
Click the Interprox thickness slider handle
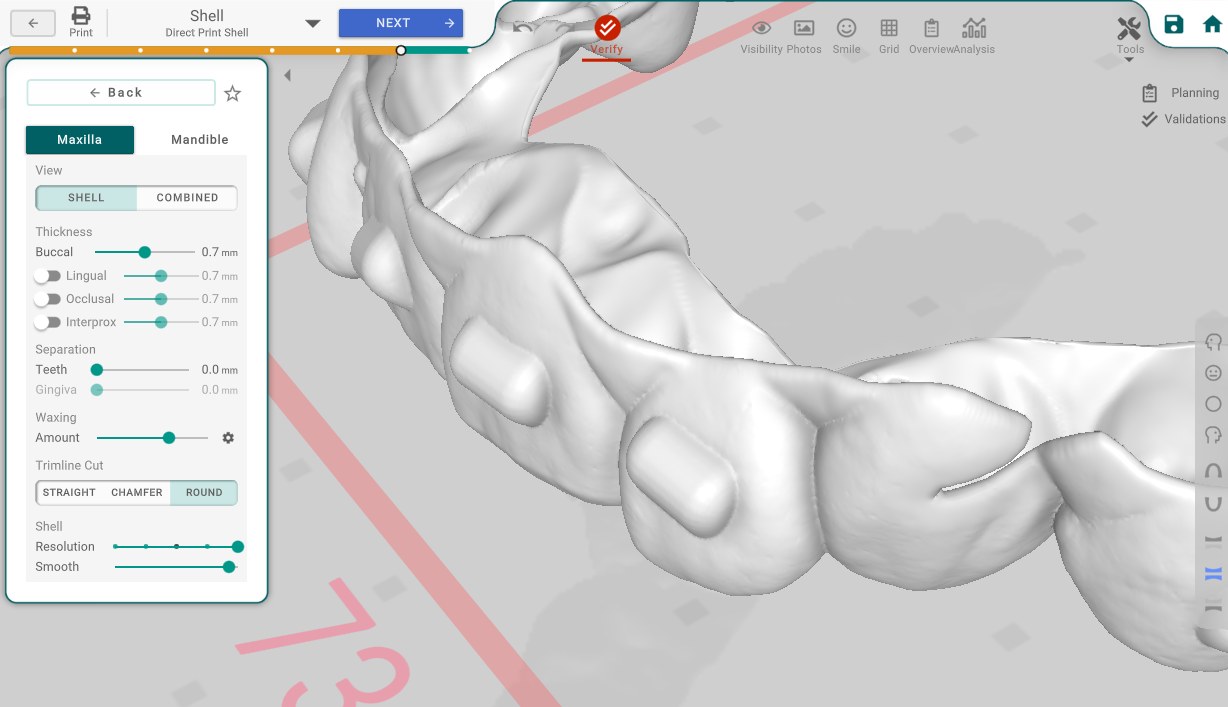pyautogui.click(x=161, y=322)
